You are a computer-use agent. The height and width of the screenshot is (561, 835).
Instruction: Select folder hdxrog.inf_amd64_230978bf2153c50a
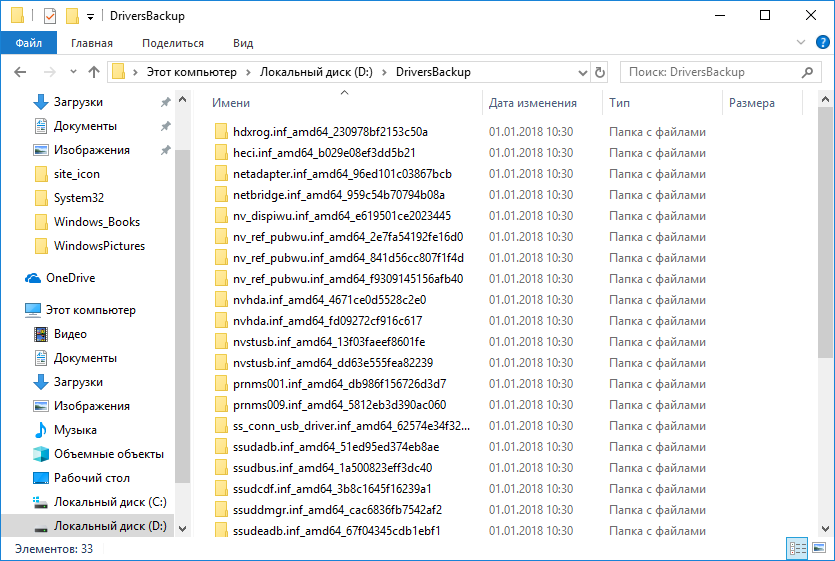click(330, 132)
